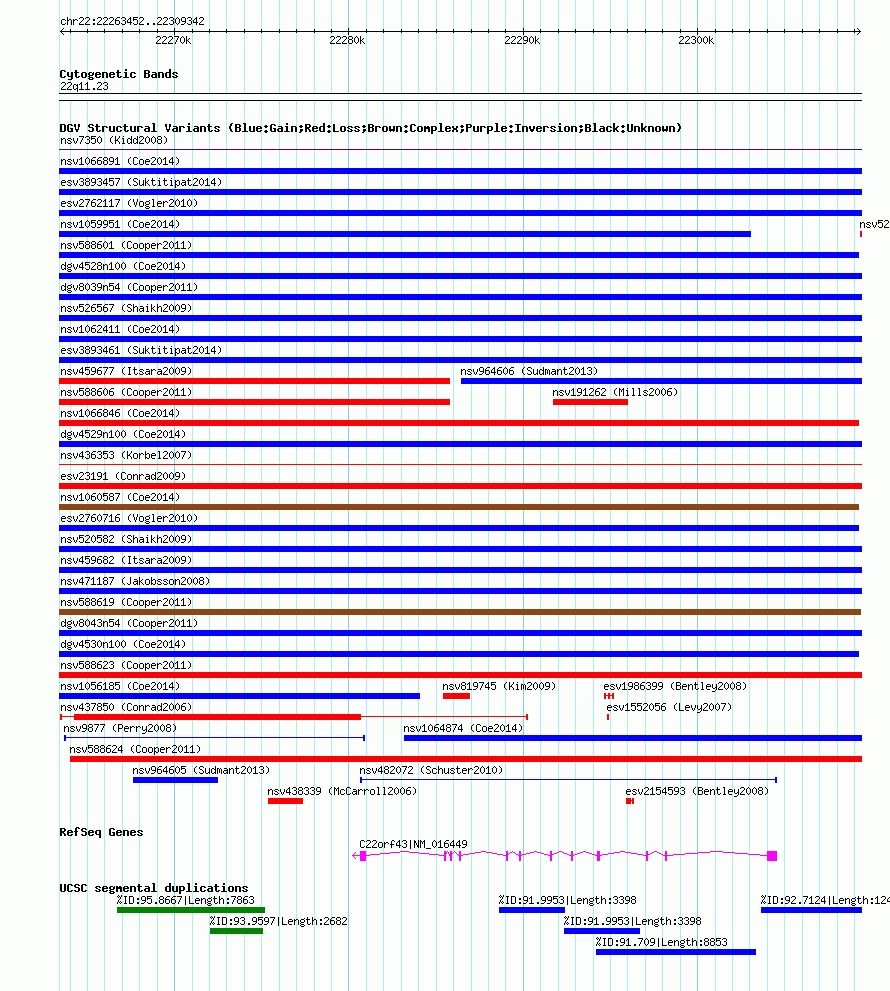
Task: Open the nsv520582 (Shaikh2009) variant
Action: (x=126, y=539)
